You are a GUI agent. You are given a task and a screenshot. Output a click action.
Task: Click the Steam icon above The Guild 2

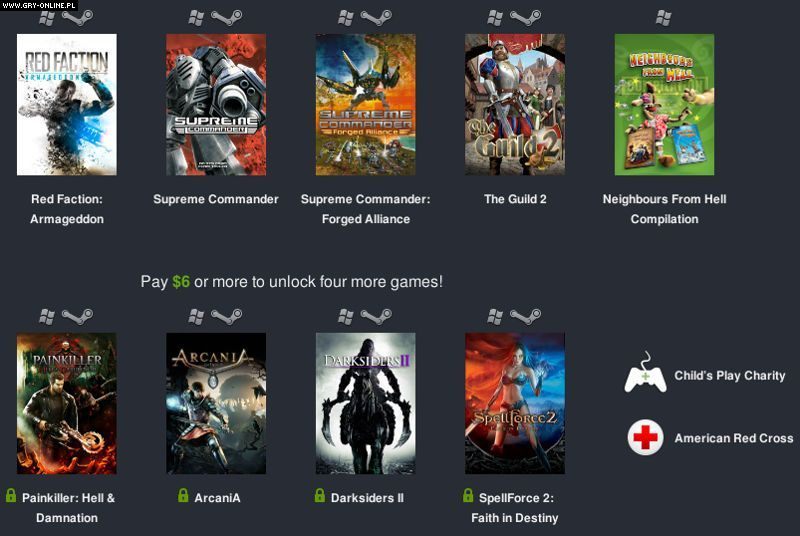526,18
